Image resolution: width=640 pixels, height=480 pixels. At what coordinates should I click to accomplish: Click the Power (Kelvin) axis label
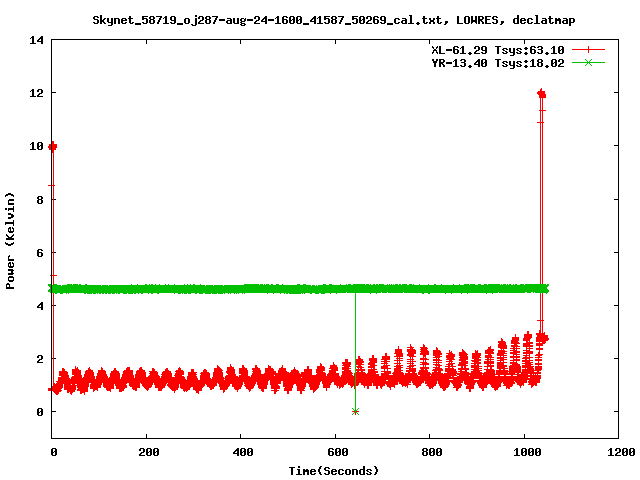(10, 241)
